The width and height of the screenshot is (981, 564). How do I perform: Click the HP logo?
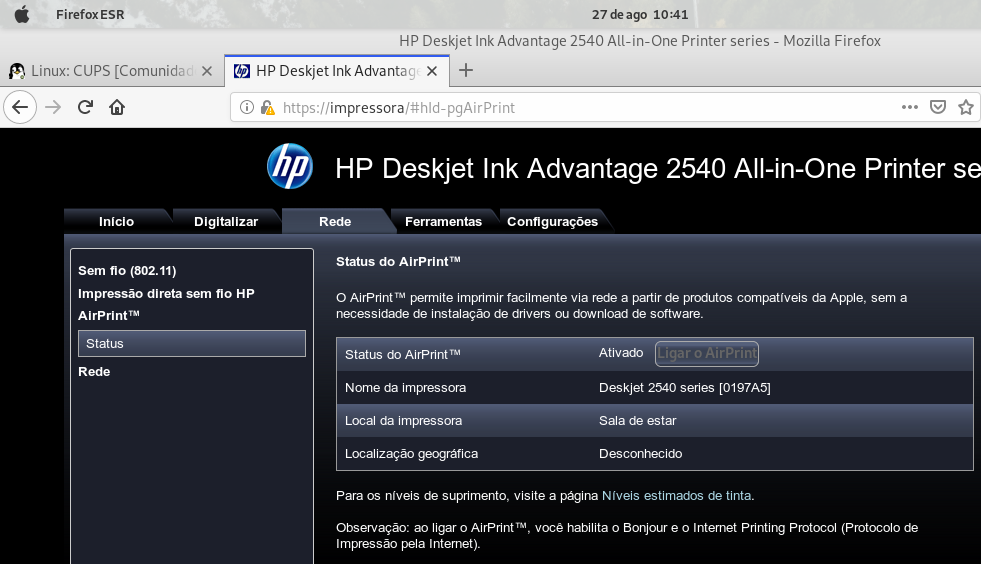coord(290,167)
